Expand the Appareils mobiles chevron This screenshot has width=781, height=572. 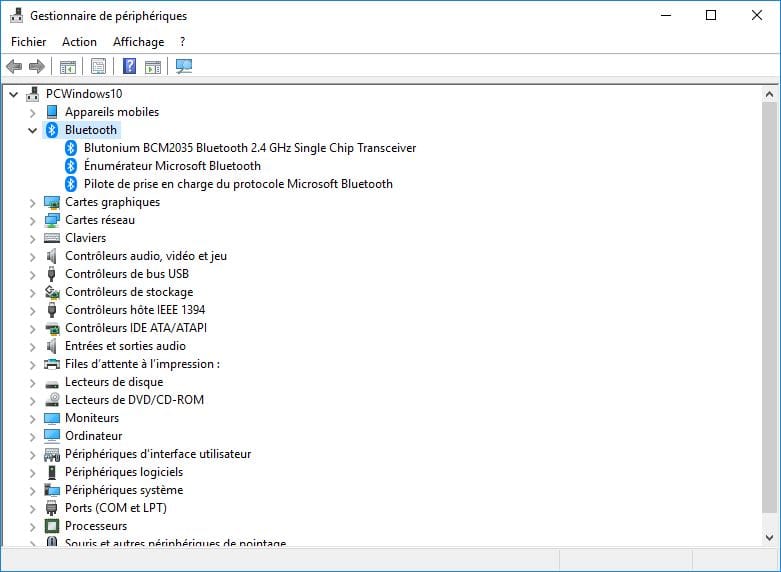[33, 113]
